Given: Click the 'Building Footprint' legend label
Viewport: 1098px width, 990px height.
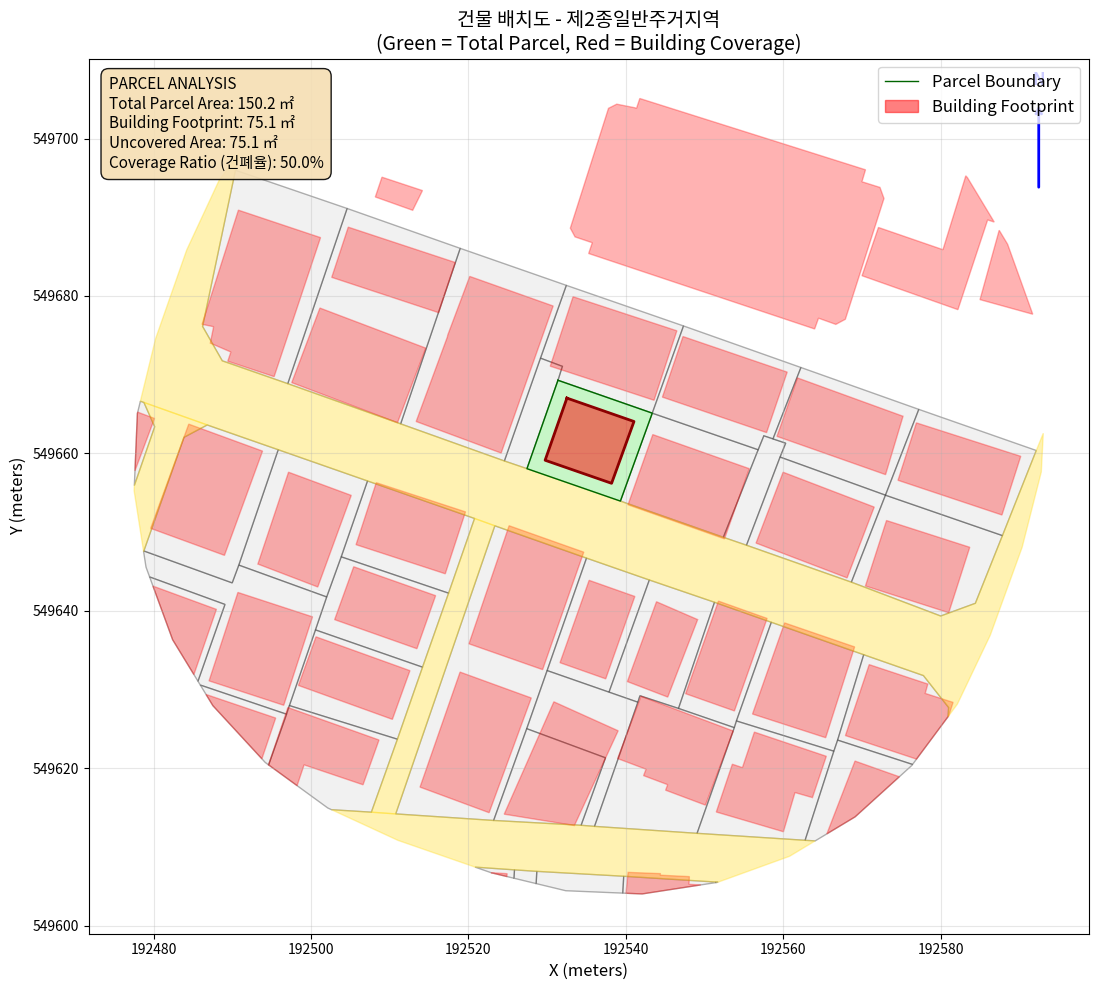Looking at the screenshot, I should pyautogui.click(x=1002, y=106).
